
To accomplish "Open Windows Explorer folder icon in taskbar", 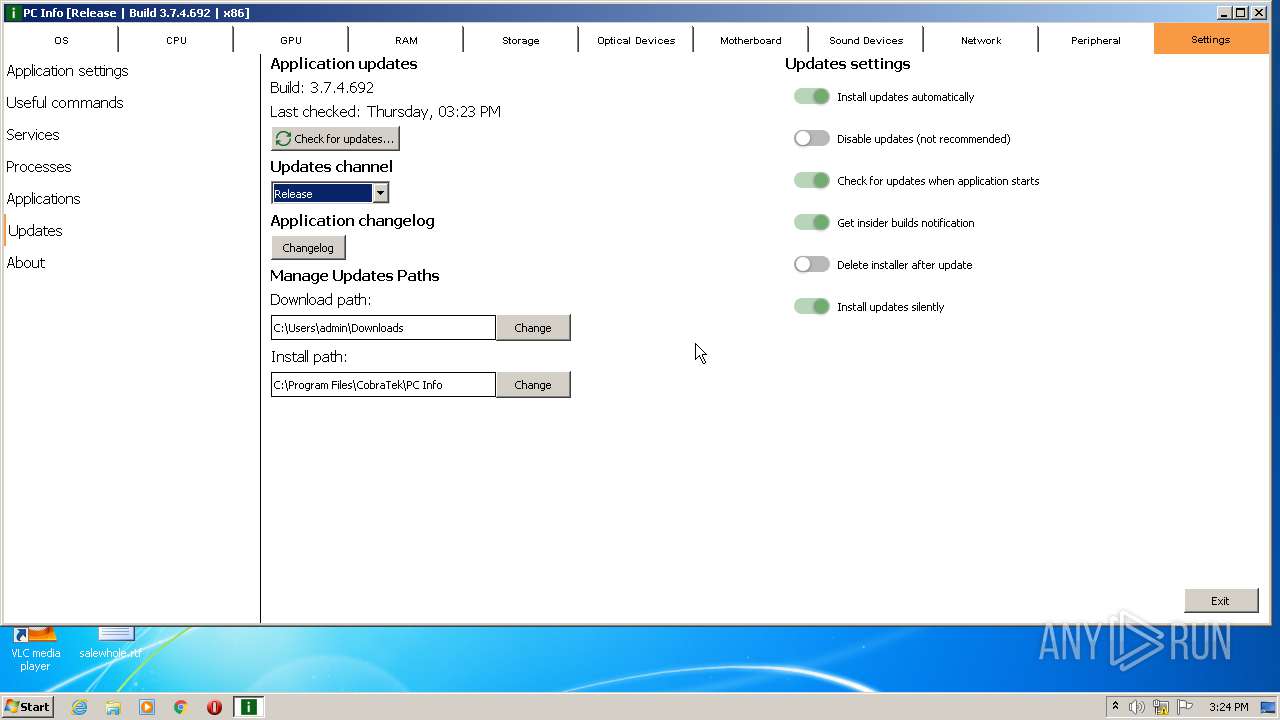I will (113, 707).
